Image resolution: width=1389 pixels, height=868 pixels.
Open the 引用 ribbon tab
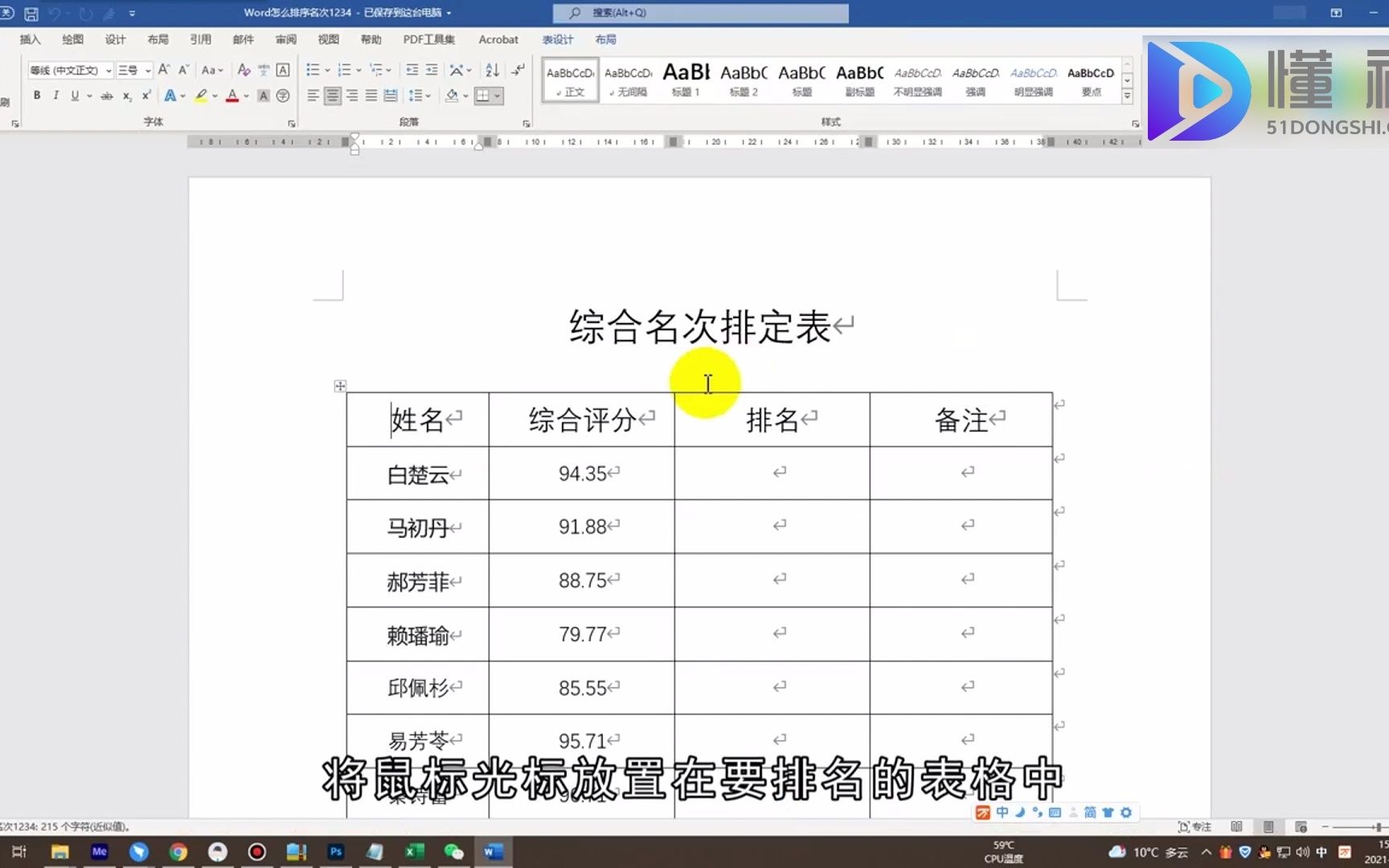coord(200,39)
